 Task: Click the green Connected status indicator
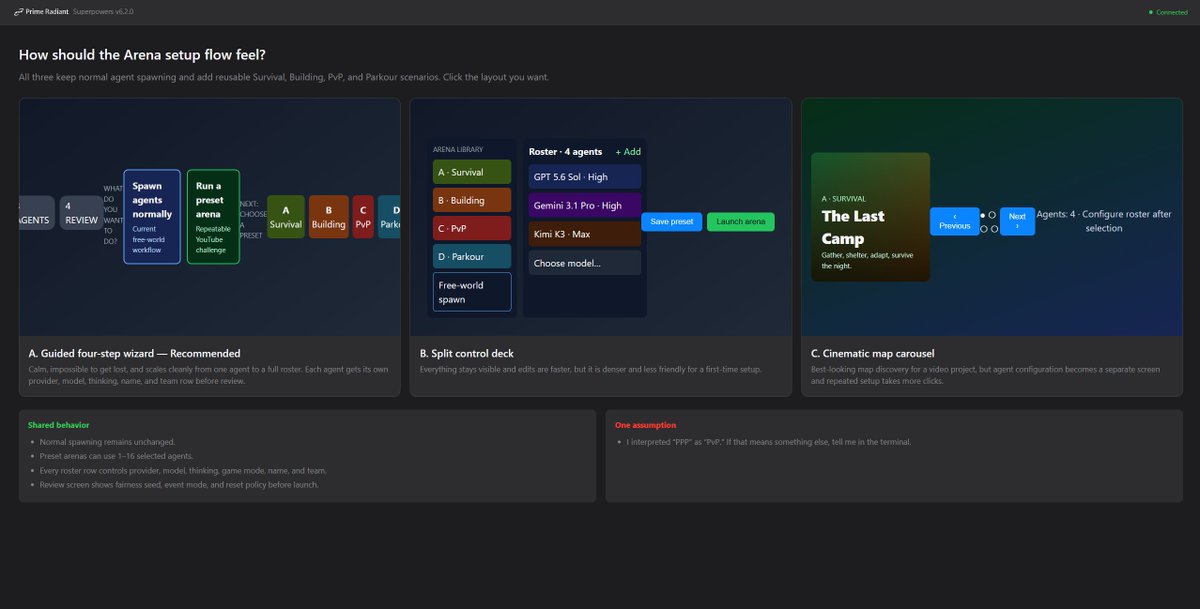tap(1168, 12)
